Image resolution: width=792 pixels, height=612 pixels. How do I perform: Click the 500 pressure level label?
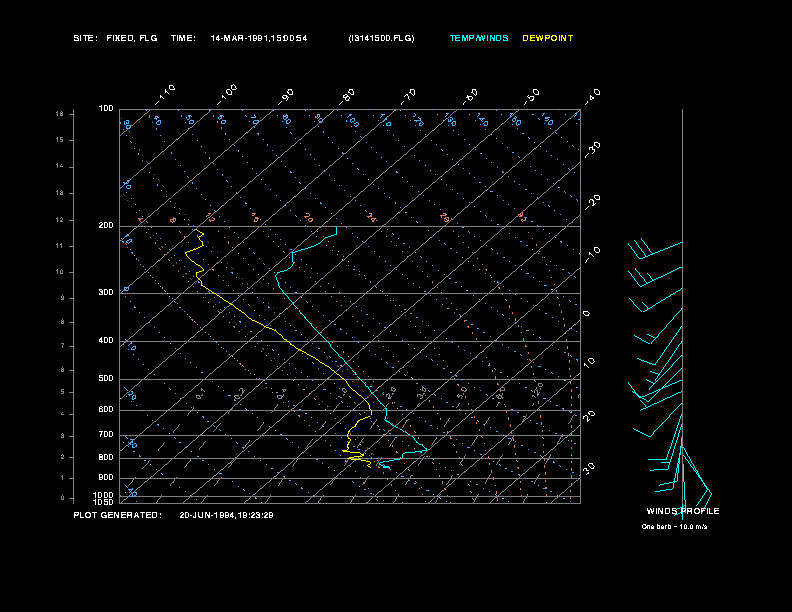click(106, 379)
